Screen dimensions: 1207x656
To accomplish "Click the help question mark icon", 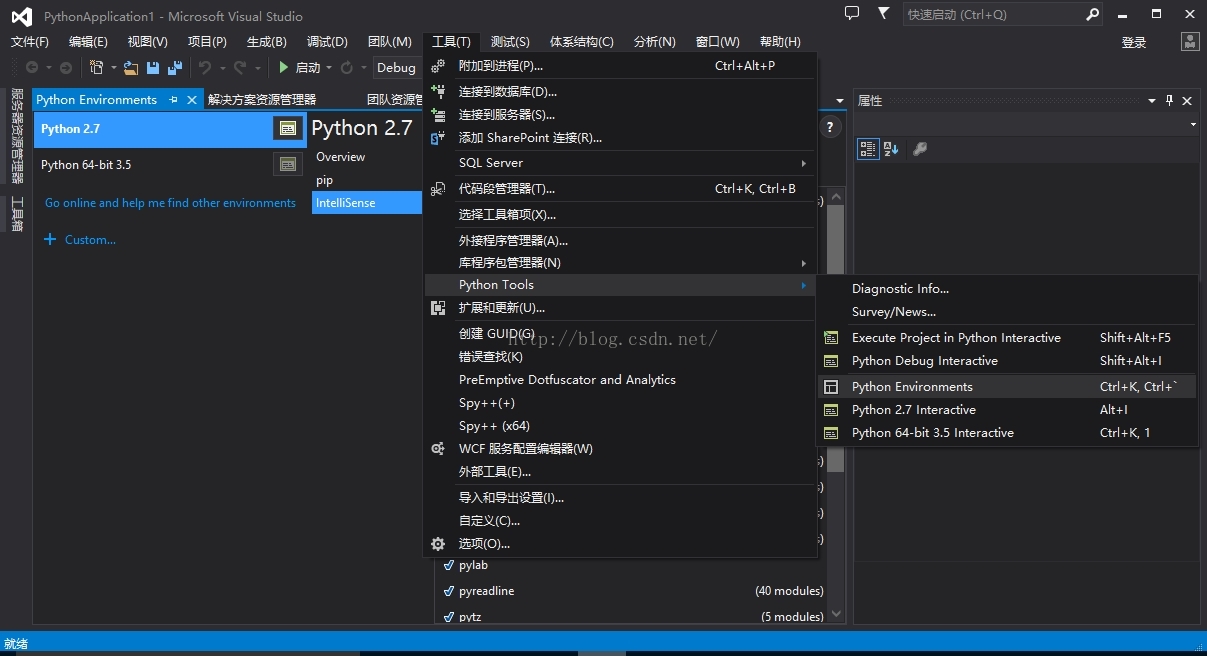I will click(x=829, y=128).
